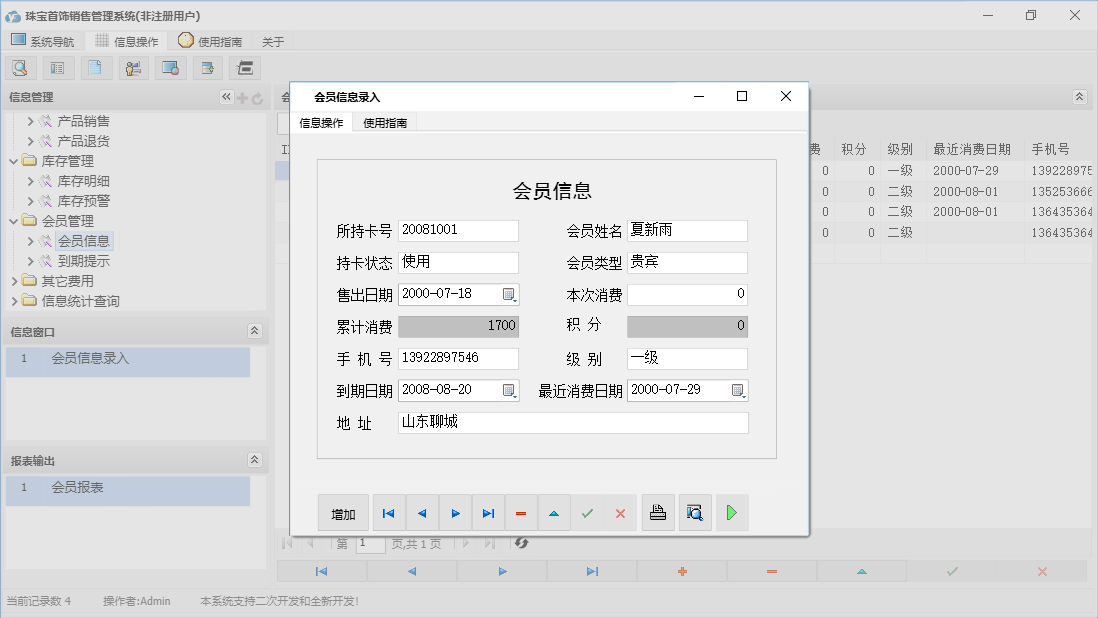
Task: Collapse the 信息管理 panel with chevron
Action: [x=226, y=97]
